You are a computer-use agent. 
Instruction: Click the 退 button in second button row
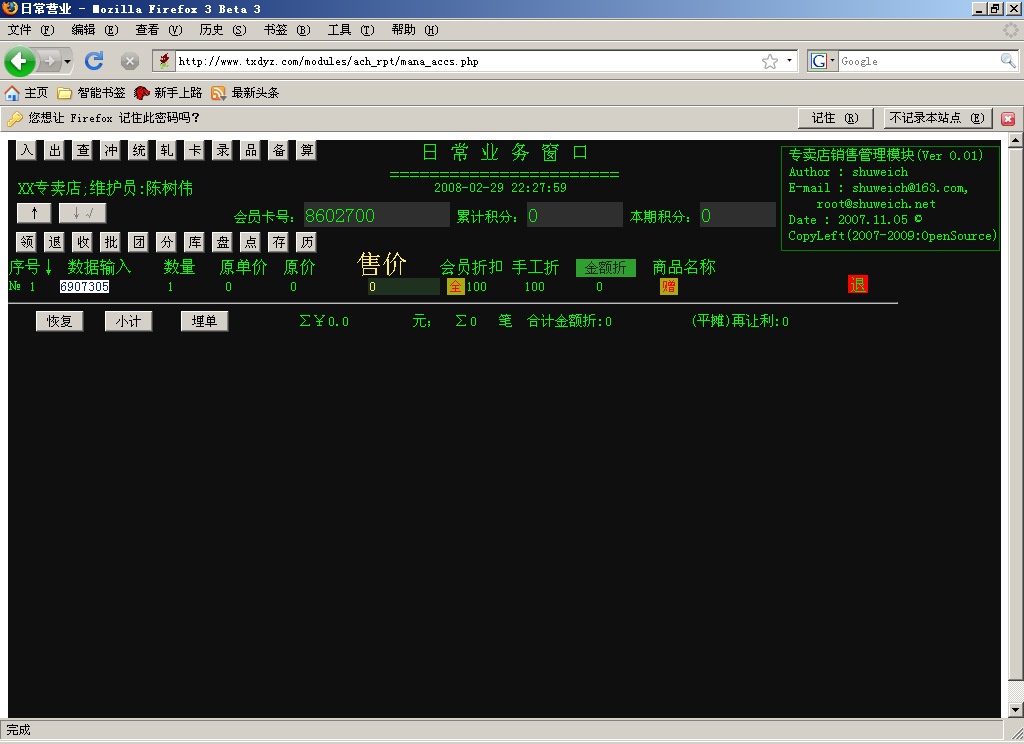pos(55,242)
